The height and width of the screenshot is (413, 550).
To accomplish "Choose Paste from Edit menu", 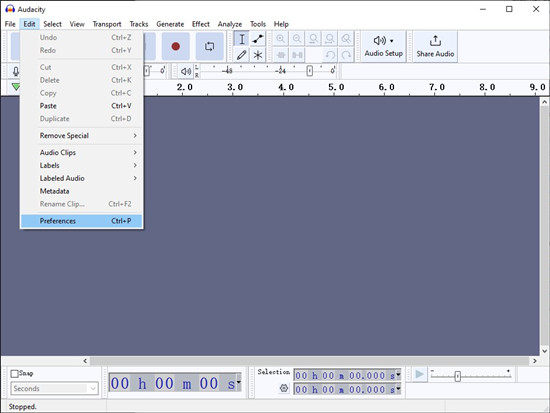I will pyautogui.click(x=81, y=106).
